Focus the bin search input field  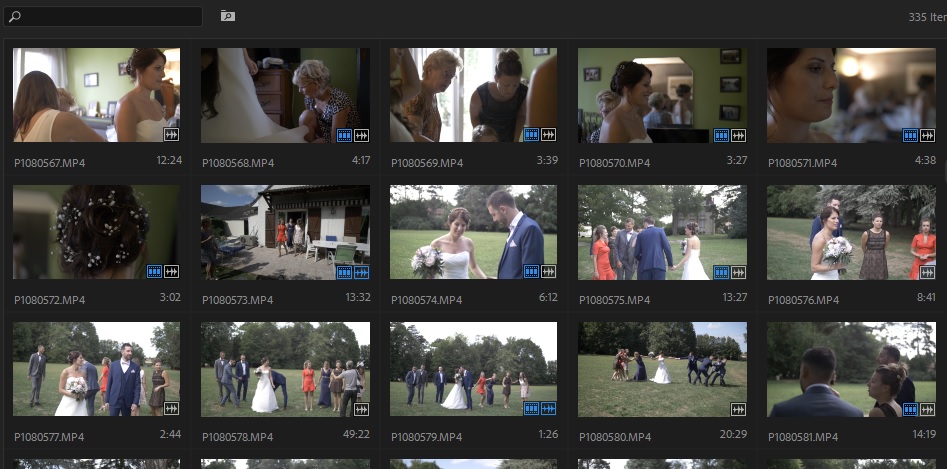click(103, 16)
